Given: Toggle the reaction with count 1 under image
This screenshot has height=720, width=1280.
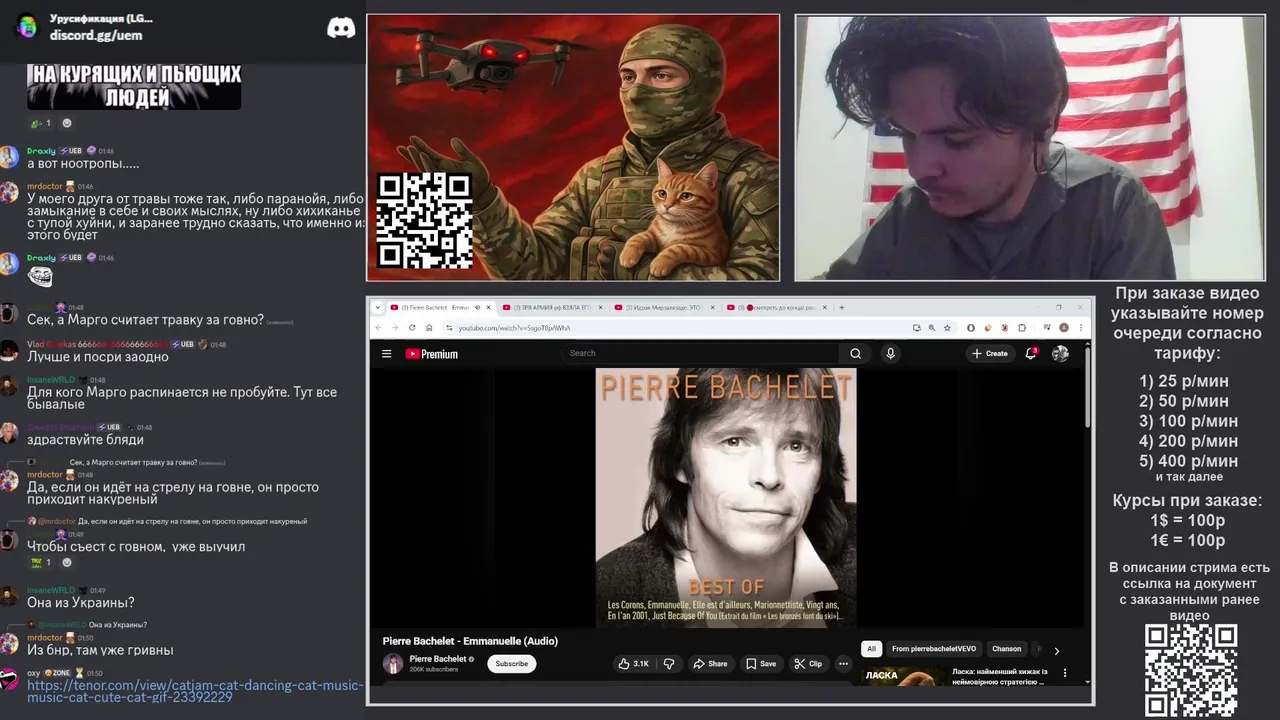Looking at the screenshot, I should [x=40, y=123].
